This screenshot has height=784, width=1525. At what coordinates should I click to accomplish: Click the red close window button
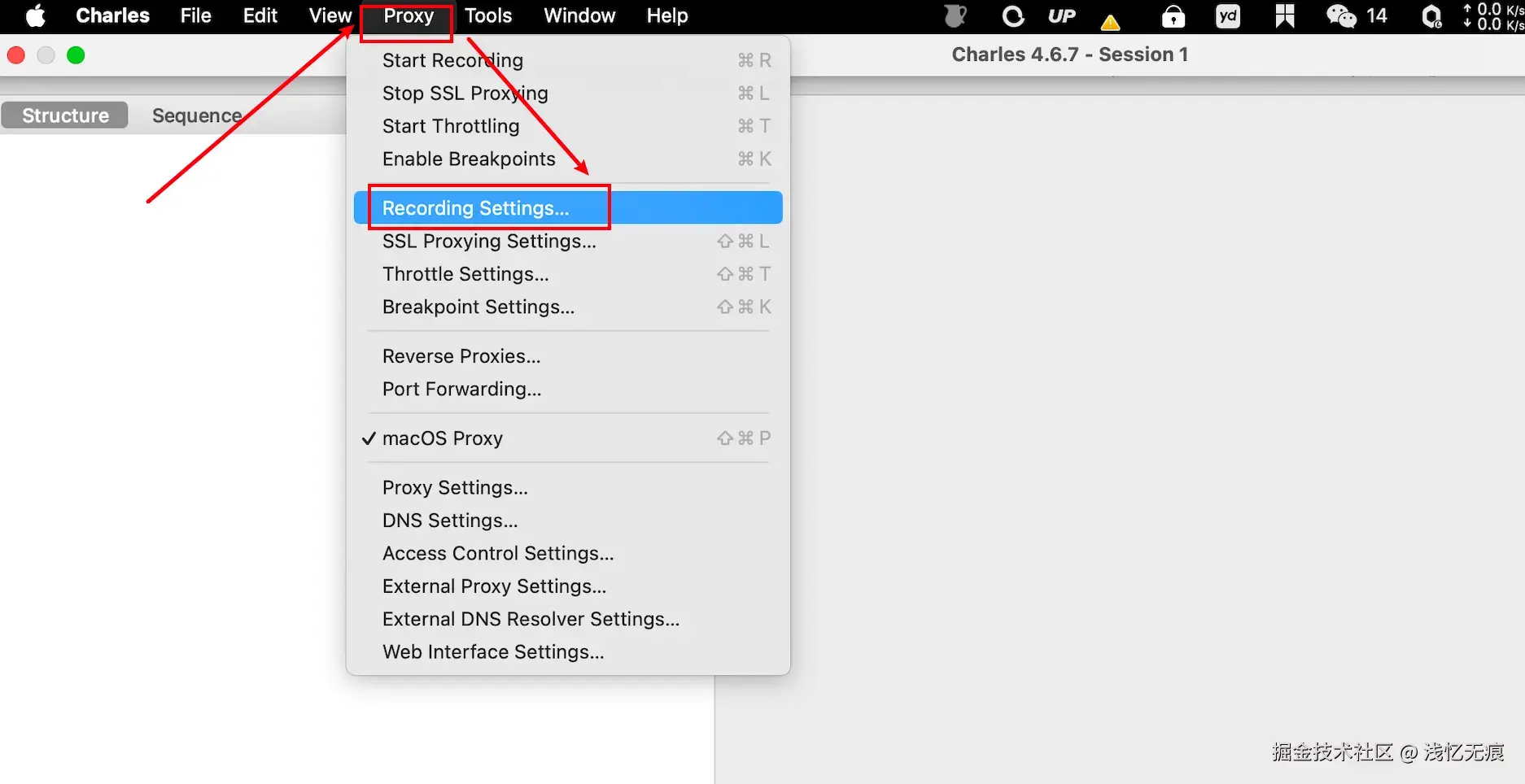(x=15, y=55)
